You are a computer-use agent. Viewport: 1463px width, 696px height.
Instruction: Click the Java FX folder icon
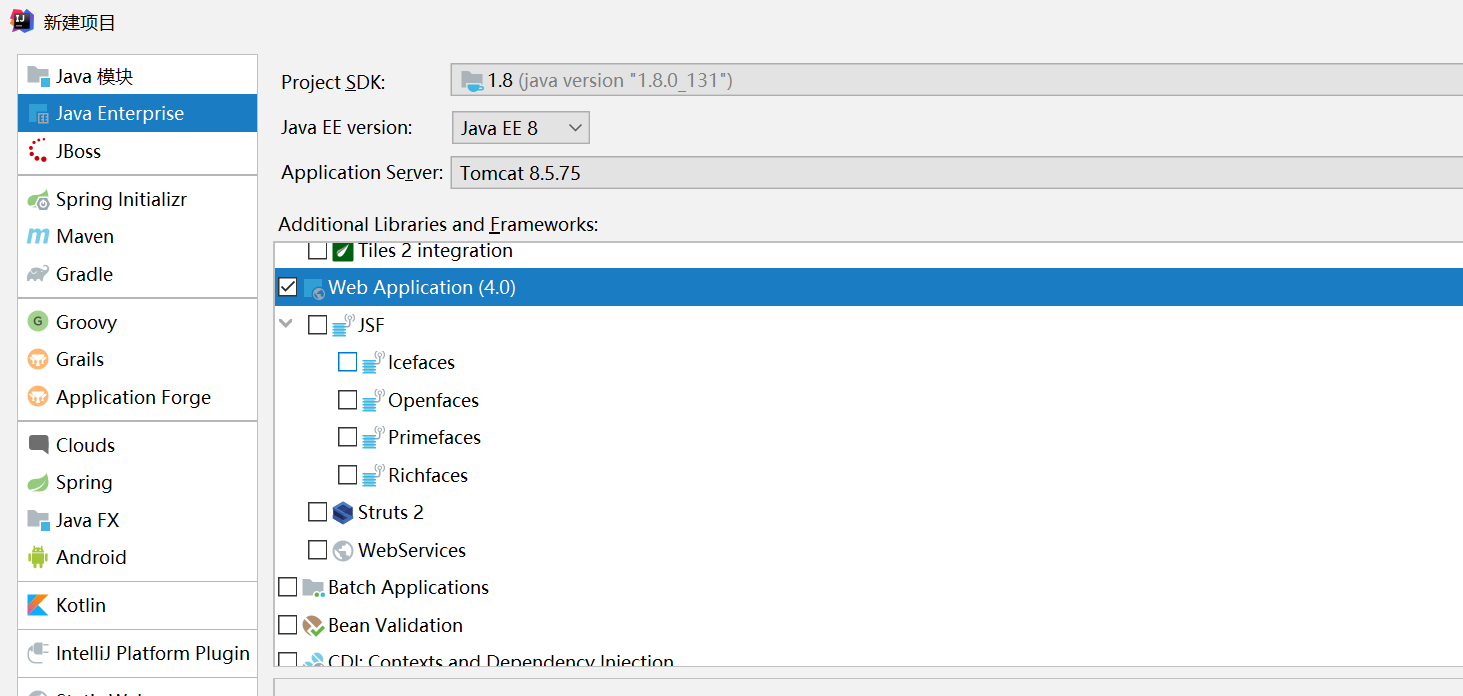(x=39, y=520)
